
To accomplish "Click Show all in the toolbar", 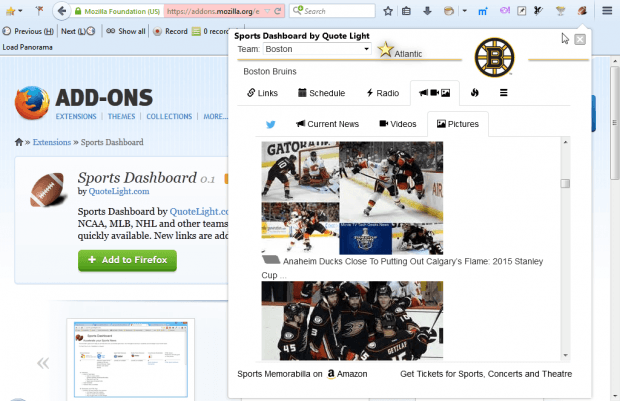I will click(126, 31).
